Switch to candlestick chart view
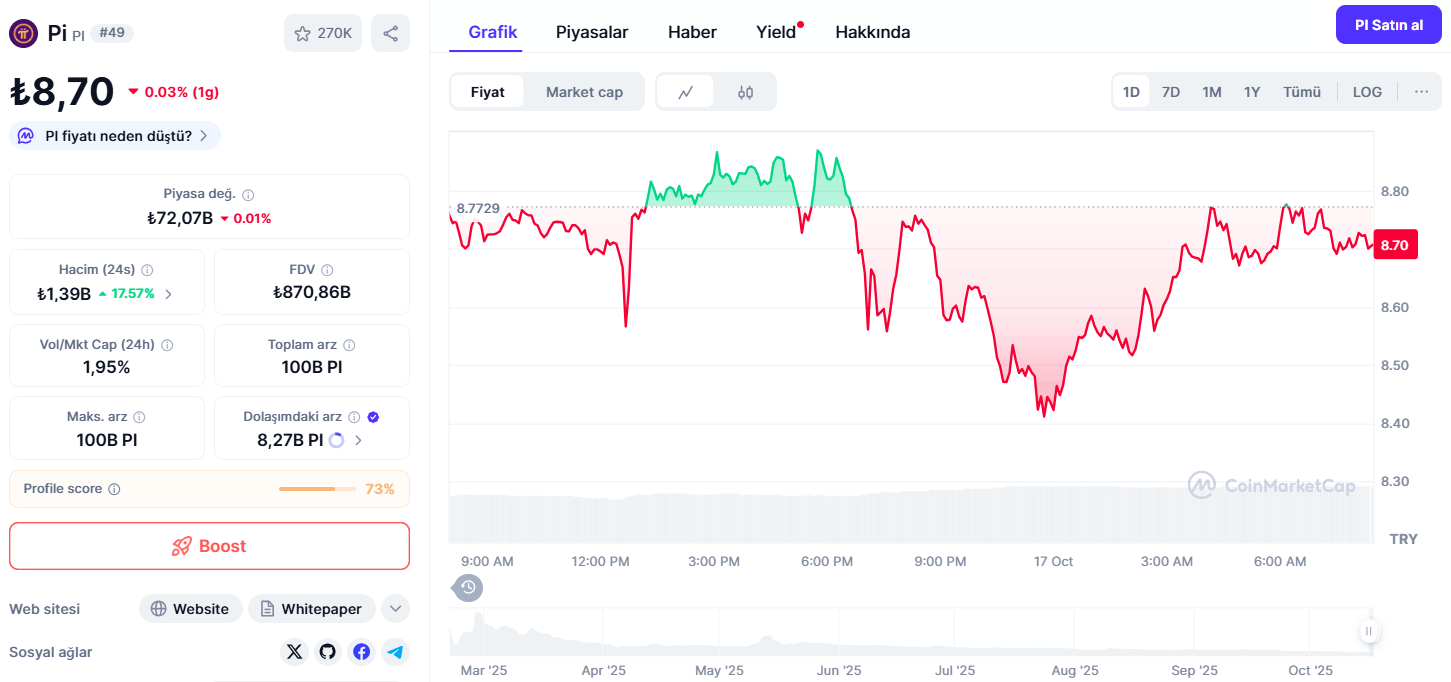The width and height of the screenshot is (1451, 682). (x=745, y=92)
